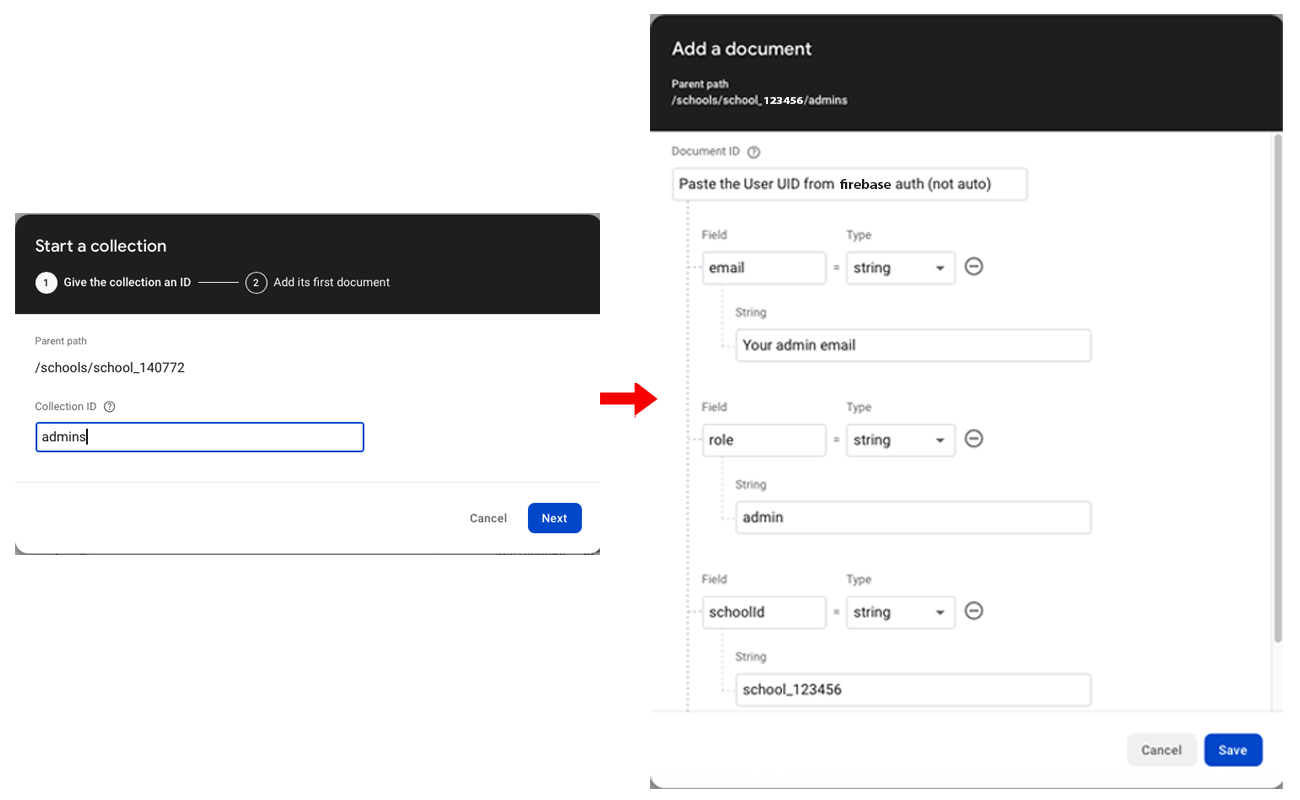Open the Document ID help tooltip
Viewport: 1300px width, 800px height.
tap(753, 151)
